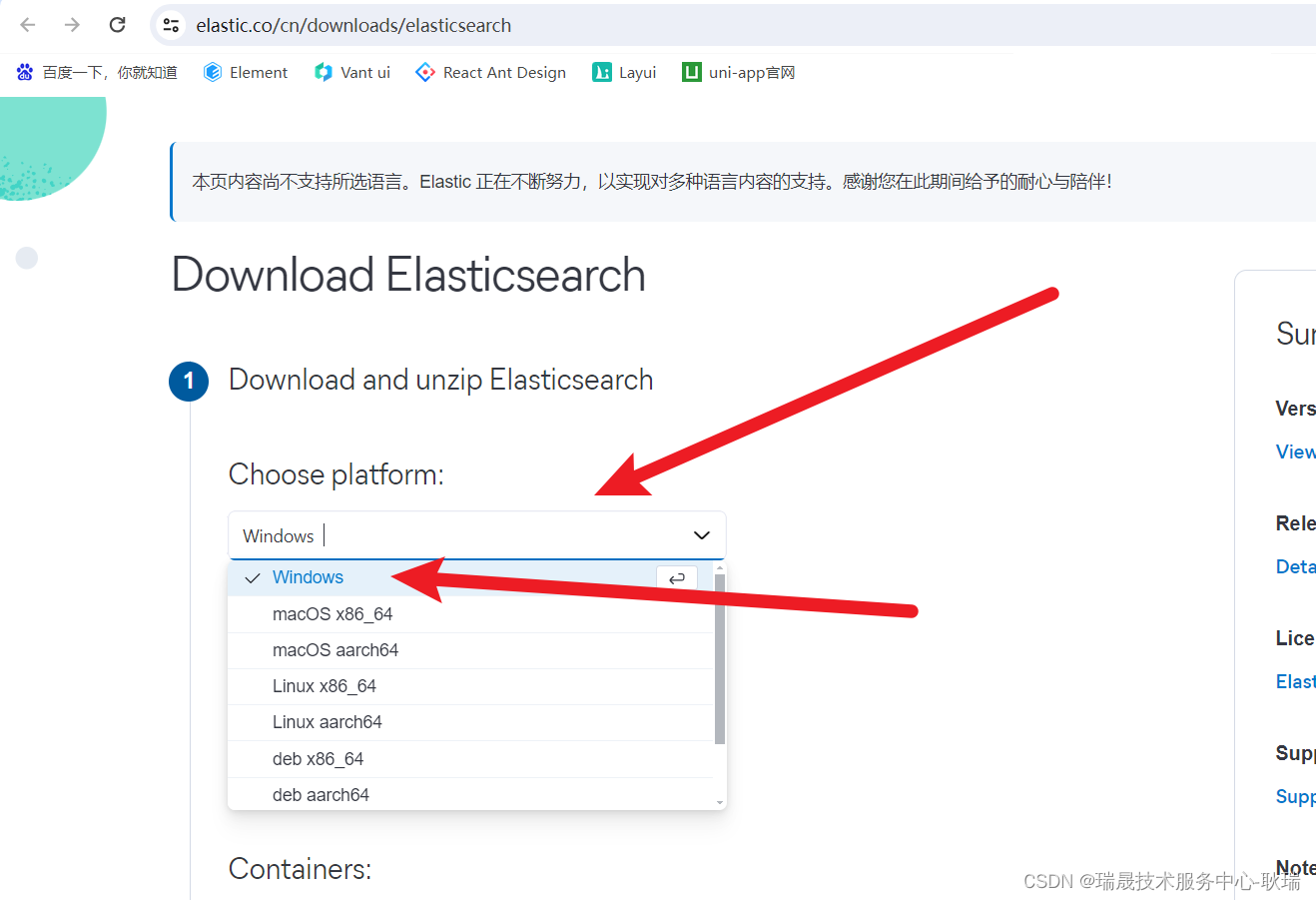Screen dimensions: 1316x900
Task: Open the Element bookmark
Action: 246,72
